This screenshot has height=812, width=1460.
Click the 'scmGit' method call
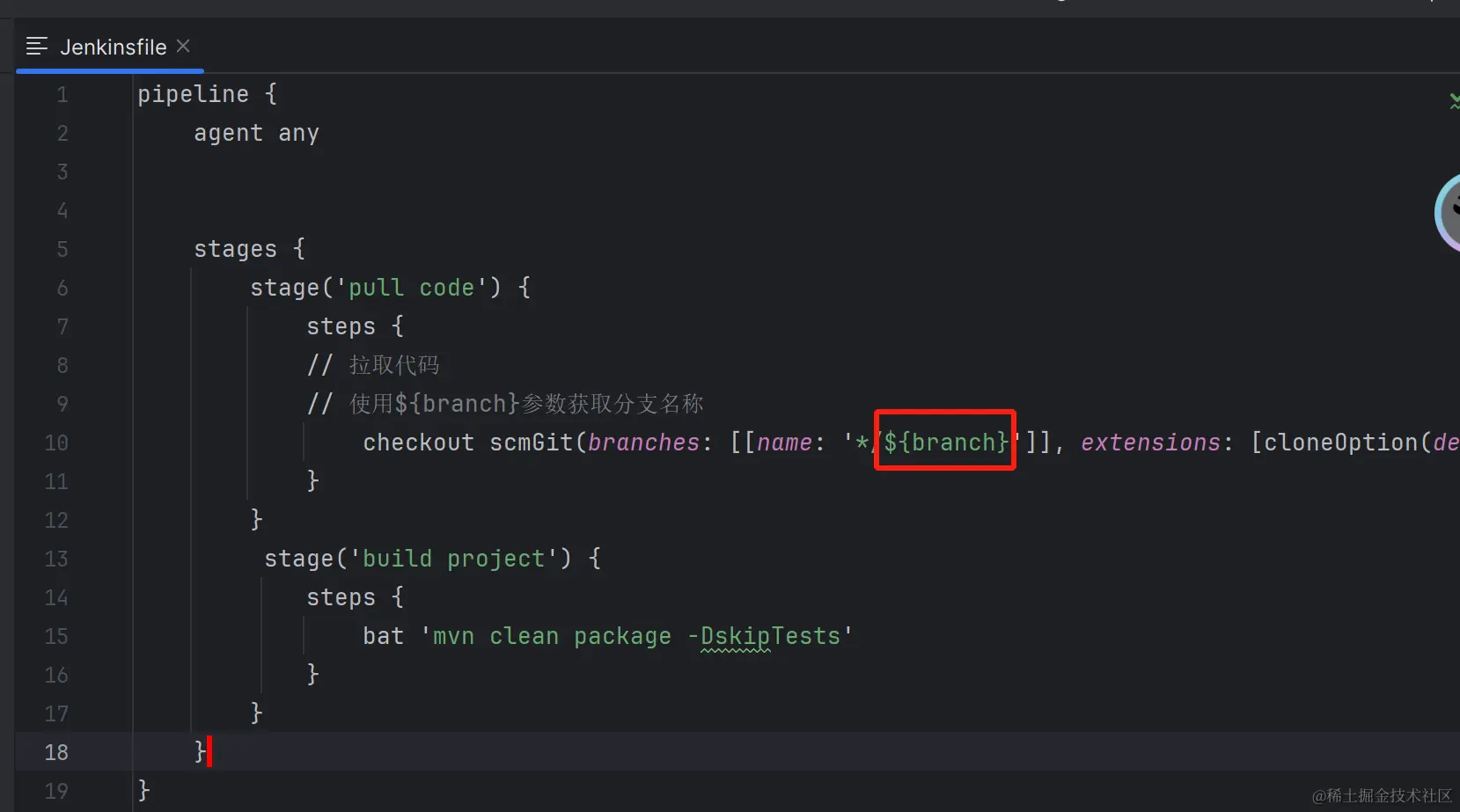click(x=531, y=443)
